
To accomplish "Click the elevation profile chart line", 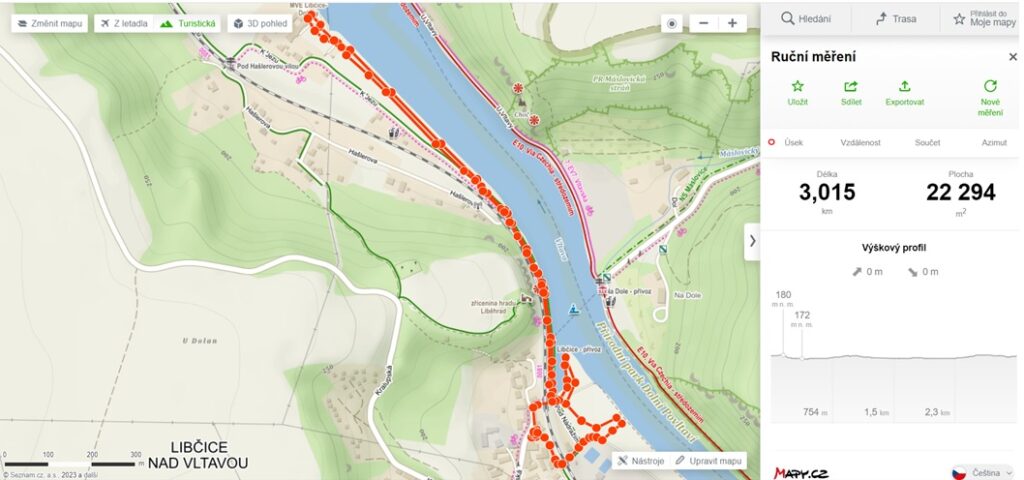I will pyautogui.click(x=893, y=357).
